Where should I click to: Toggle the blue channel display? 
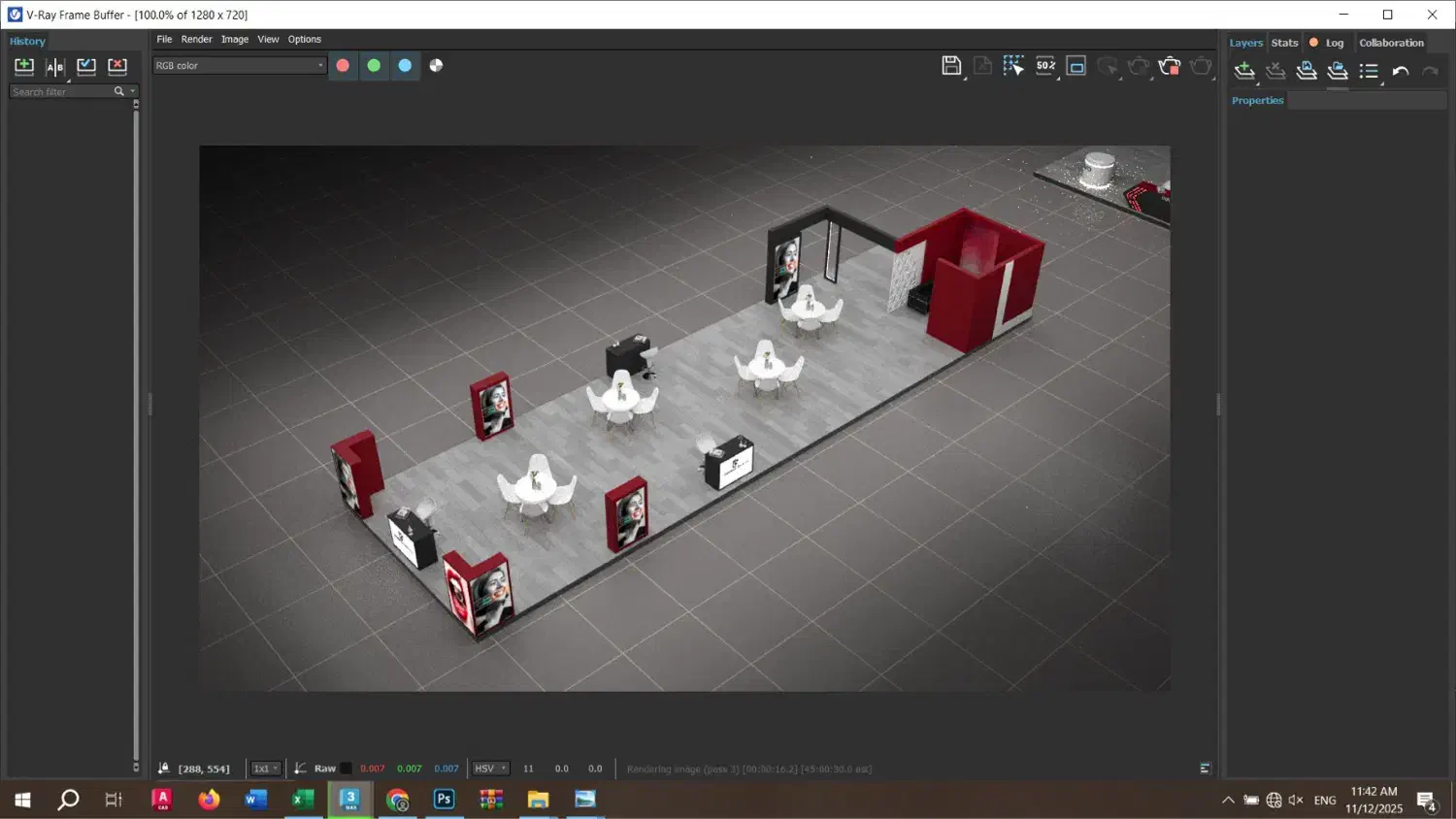pyautogui.click(x=405, y=66)
